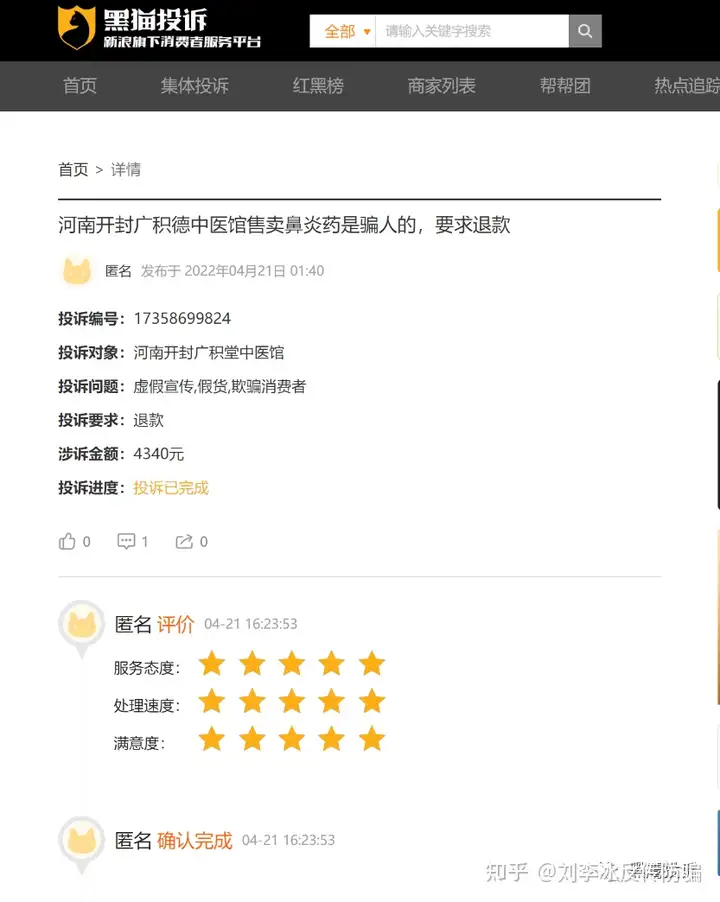Click fifth star of 服务态度 rating
The height and width of the screenshot is (902, 720).
[372, 664]
